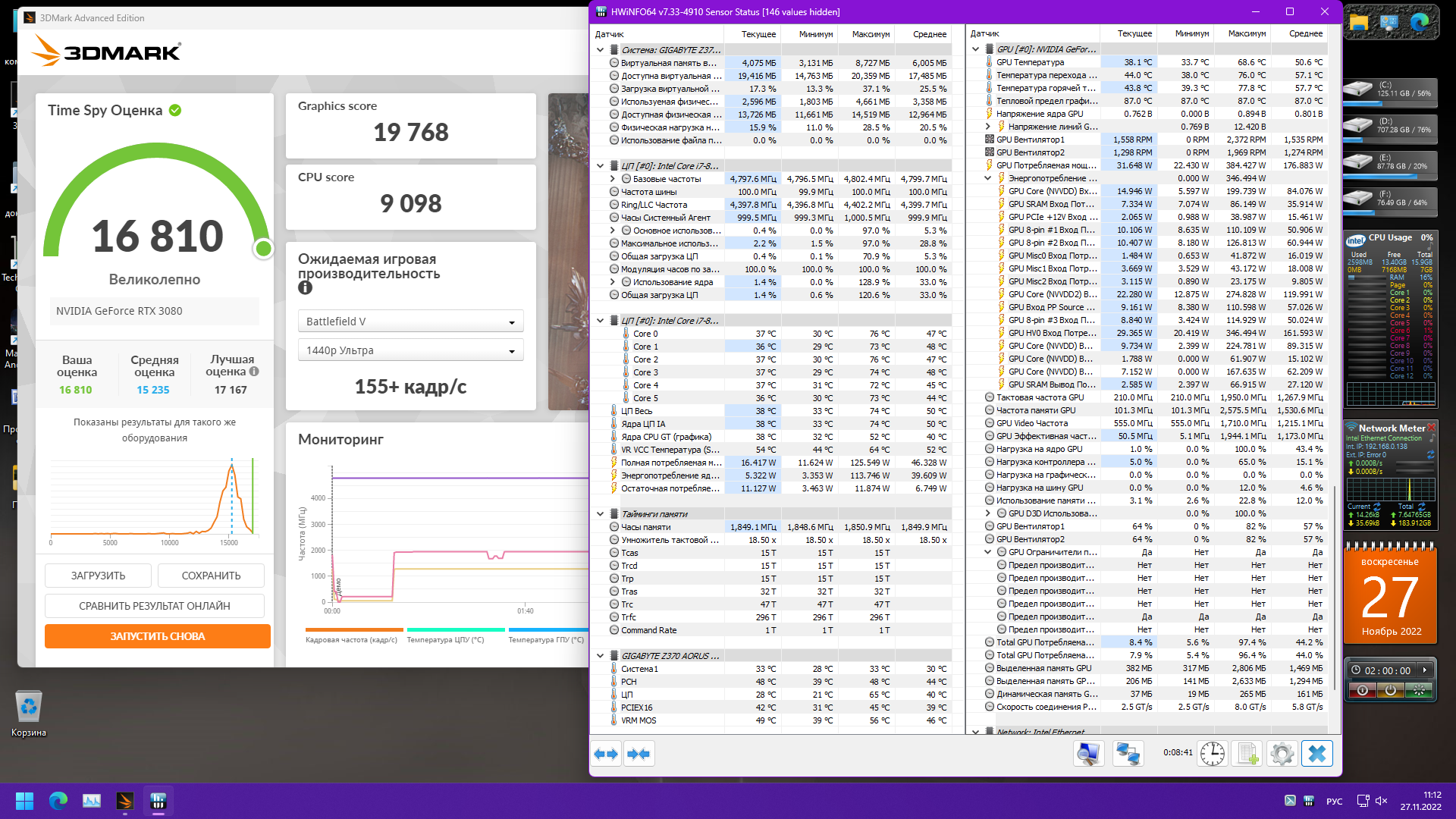
Task: Click the reset clock icon in HWiNFO
Action: (x=1212, y=754)
